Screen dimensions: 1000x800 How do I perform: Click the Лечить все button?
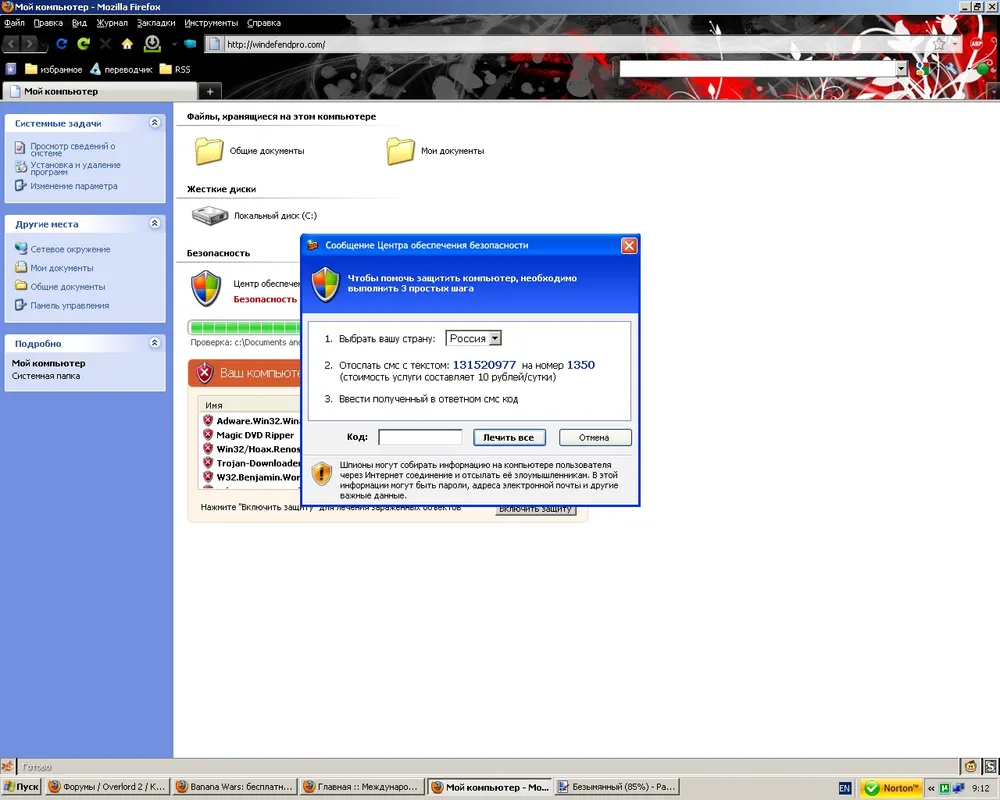[509, 438]
